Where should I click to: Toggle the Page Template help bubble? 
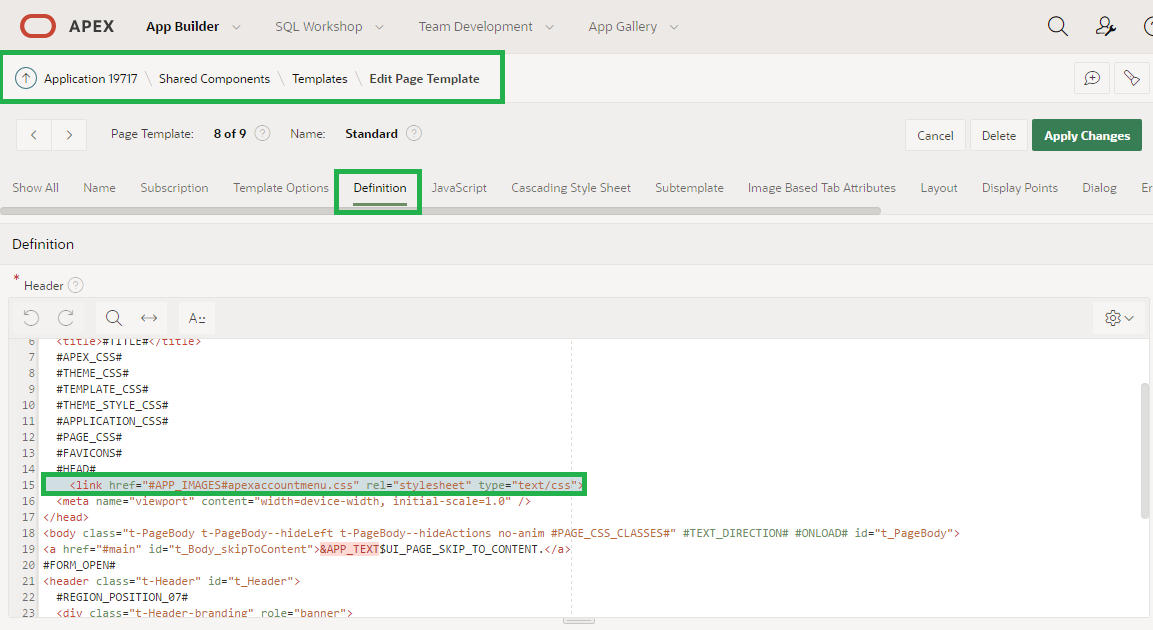click(x=261, y=133)
